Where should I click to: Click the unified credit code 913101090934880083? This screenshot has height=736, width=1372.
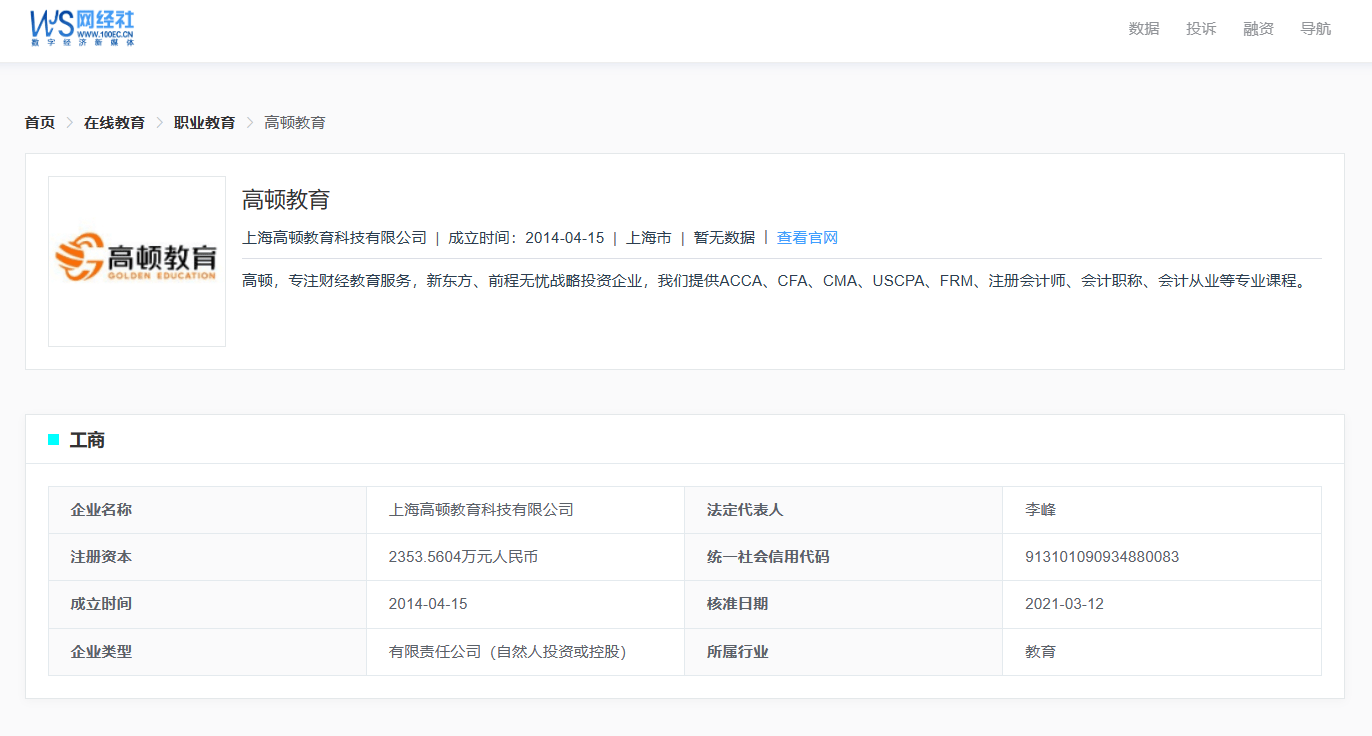pos(1102,557)
